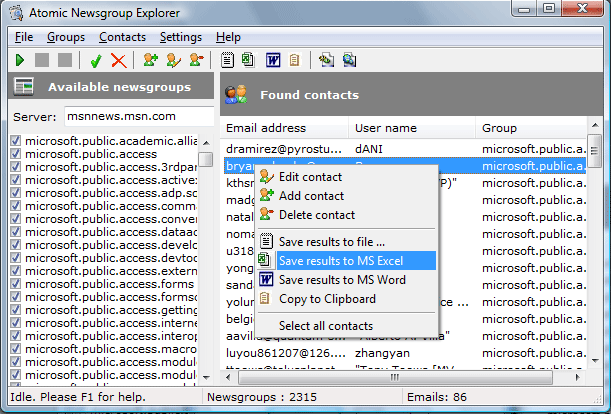611x414 pixels.
Task: Click the contacts vertical scrollbar thumb
Action: [595, 150]
